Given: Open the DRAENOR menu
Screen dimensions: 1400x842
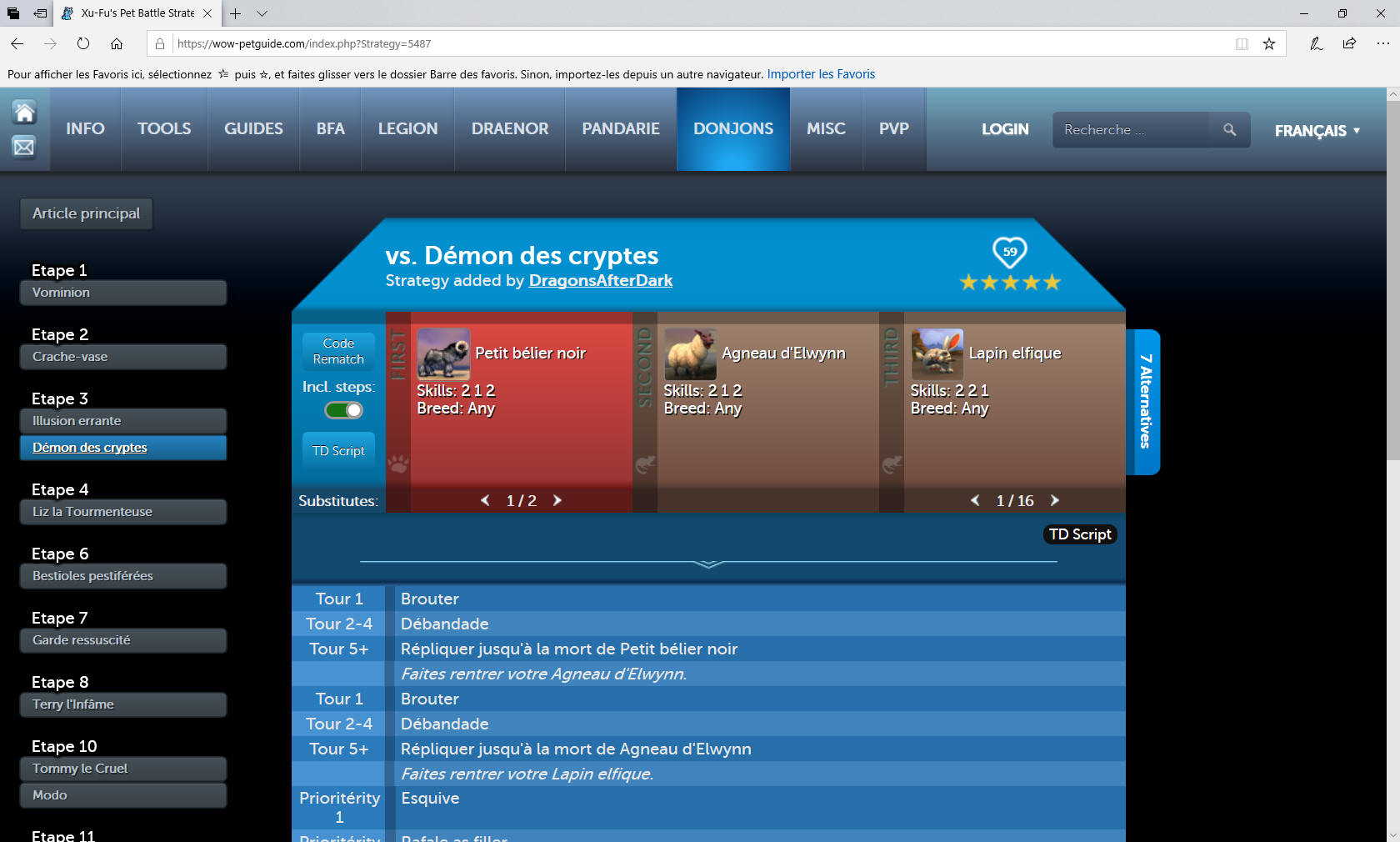Looking at the screenshot, I should tap(510, 129).
